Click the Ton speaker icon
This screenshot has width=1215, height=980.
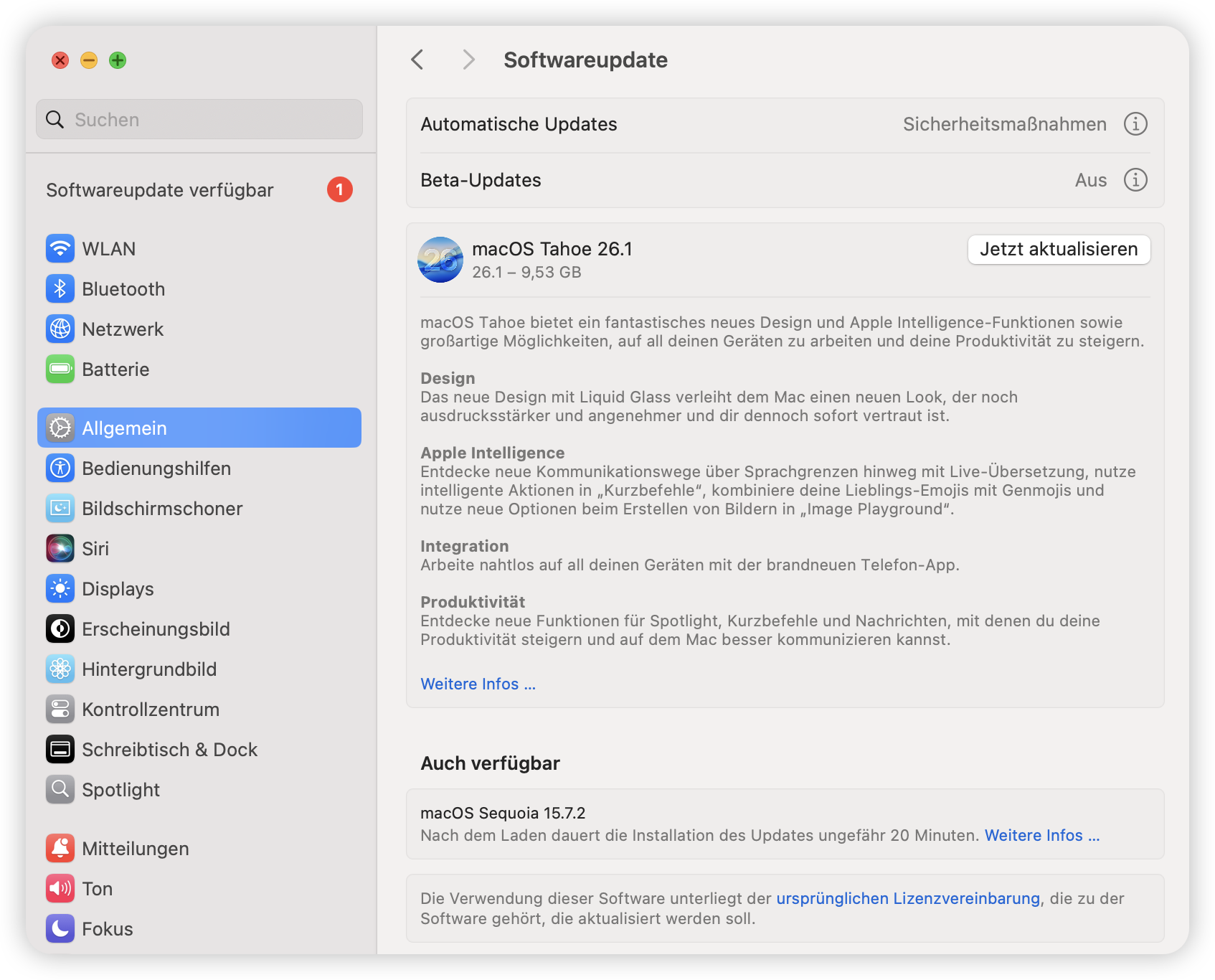60,889
